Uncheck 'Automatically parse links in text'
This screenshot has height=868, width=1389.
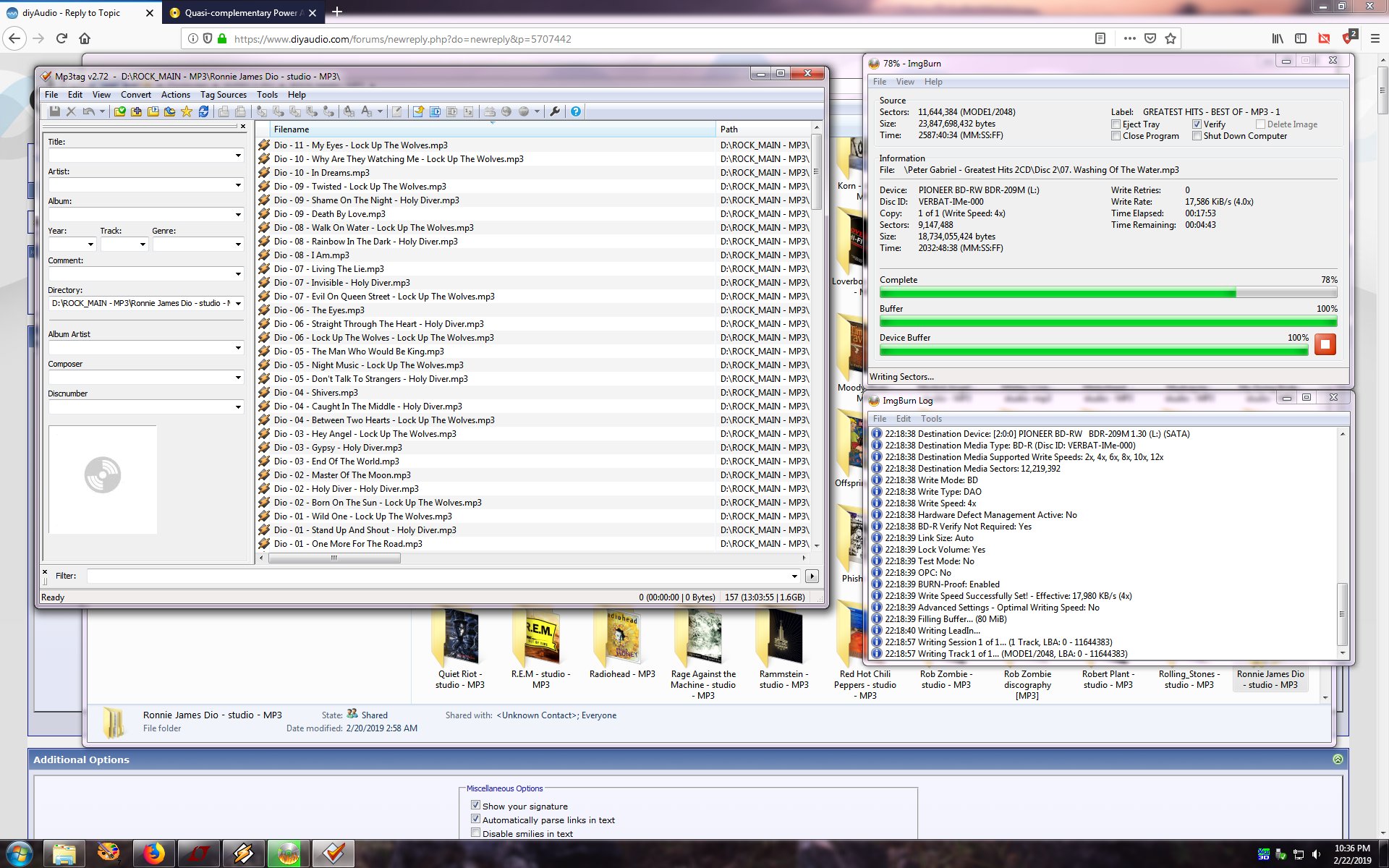(475, 819)
